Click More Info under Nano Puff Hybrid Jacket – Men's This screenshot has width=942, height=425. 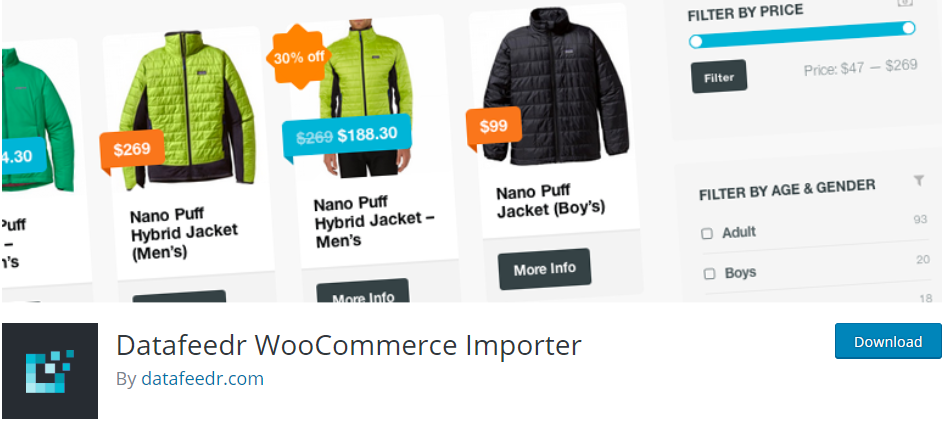363,292
